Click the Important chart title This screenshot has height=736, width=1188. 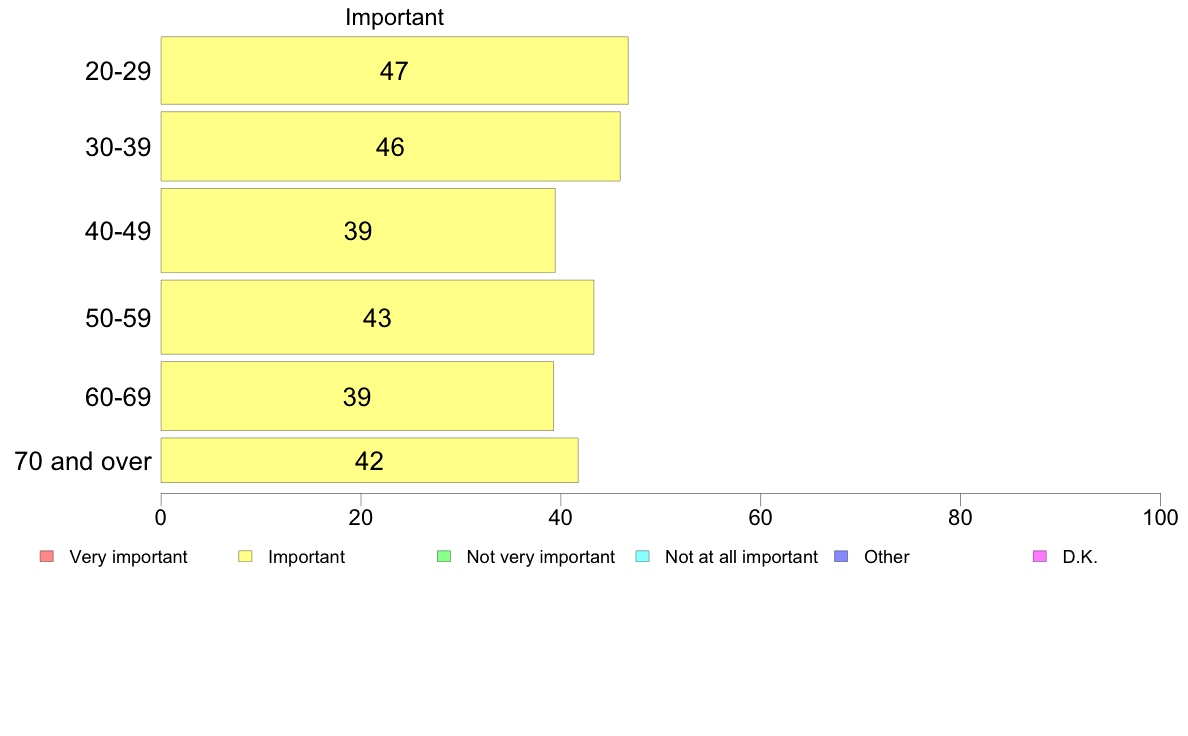coord(395,17)
